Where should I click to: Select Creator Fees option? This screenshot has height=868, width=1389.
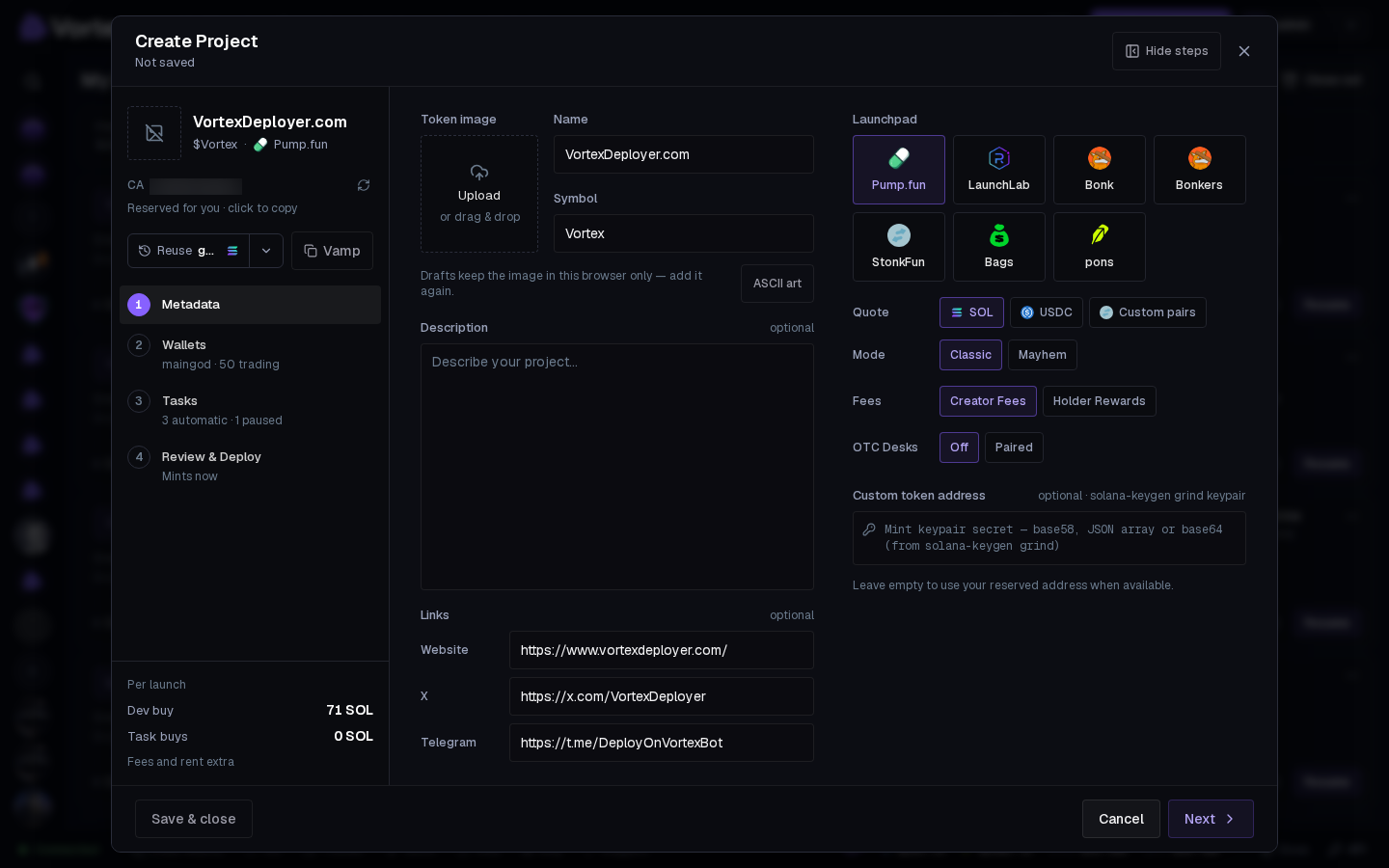point(988,401)
